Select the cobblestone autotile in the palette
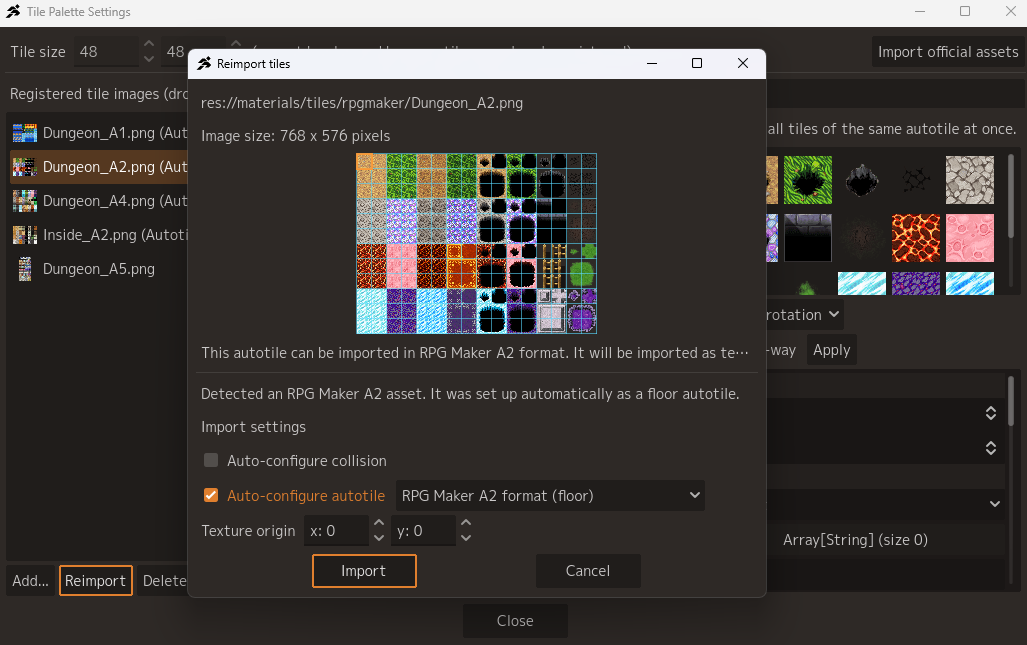Screen dimensions: 1027x645 [969, 180]
